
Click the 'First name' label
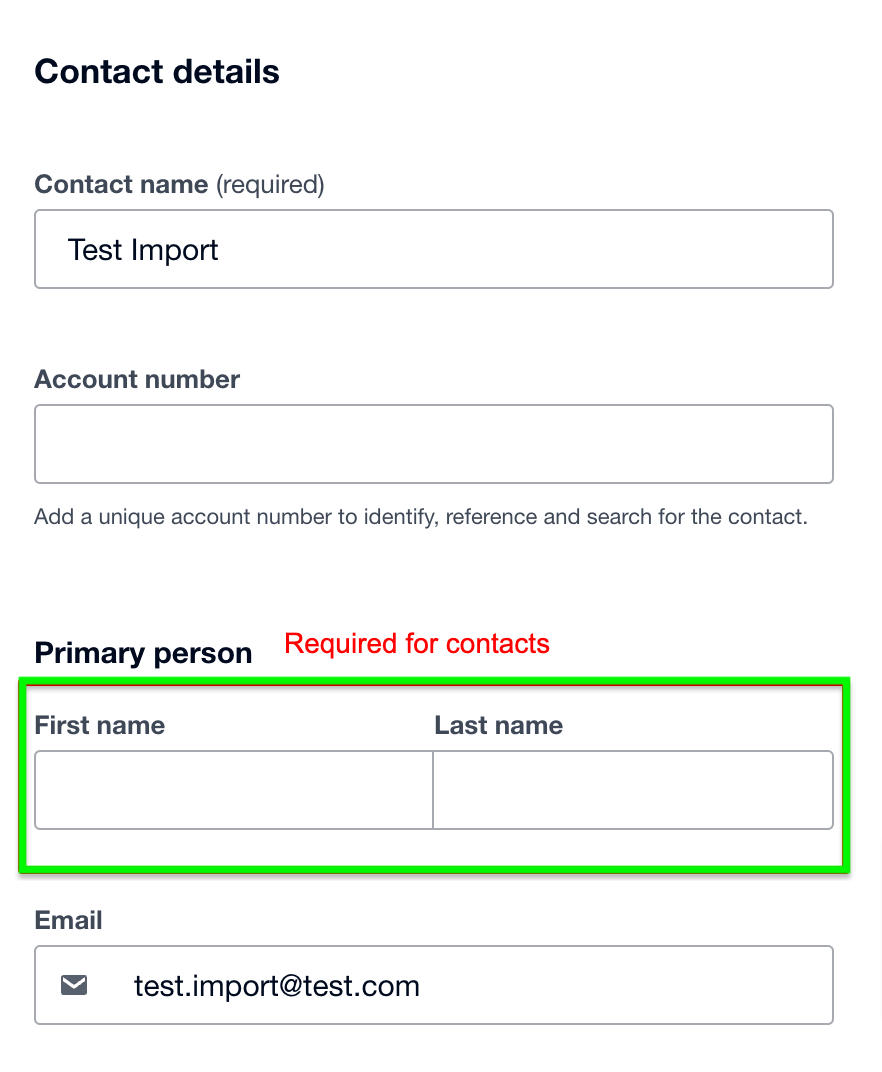[100, 725]
